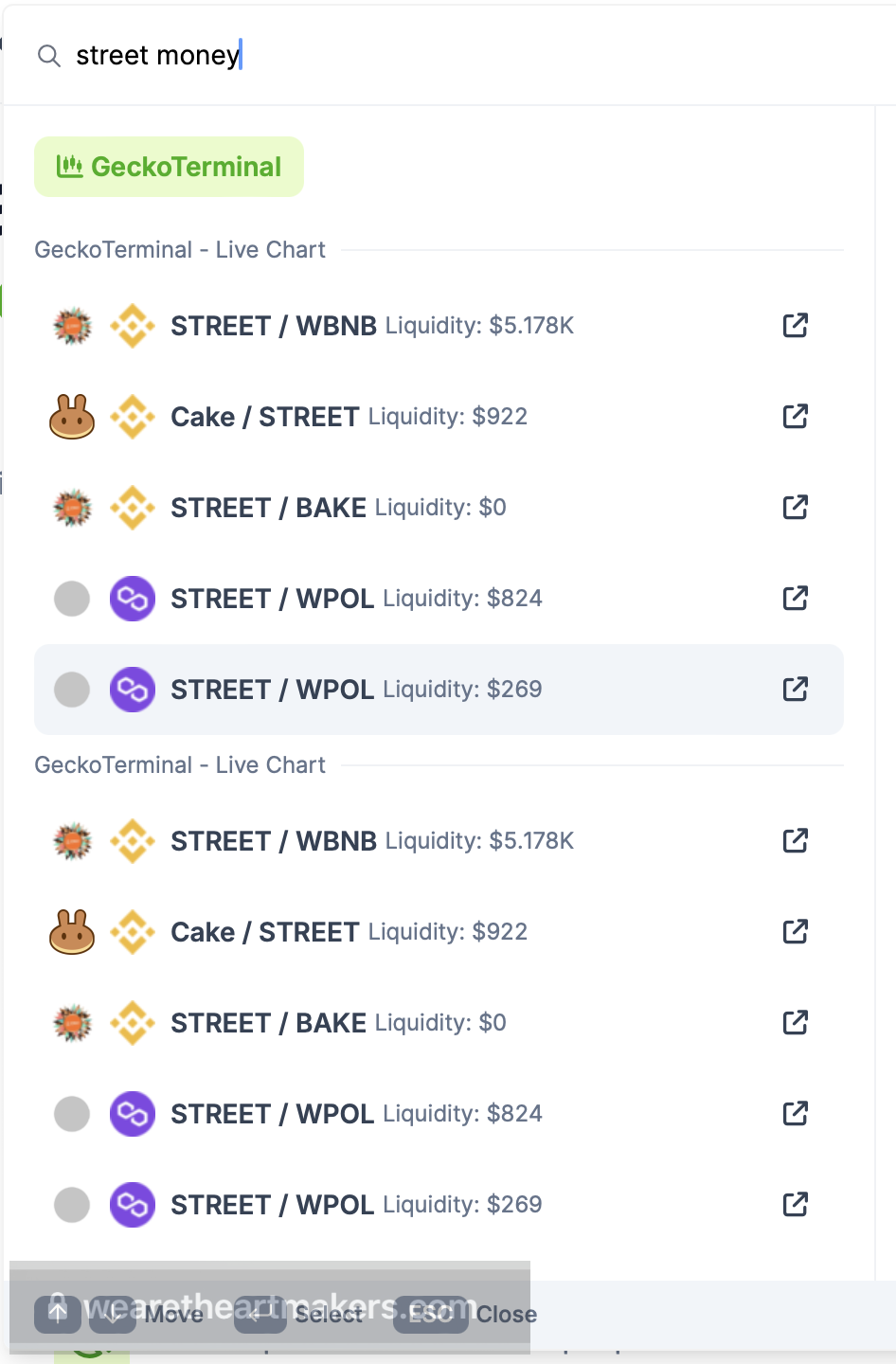This screenshot has height=1364, width=896.
Task: Pick the first Cake / STREET $922 result
Action: (439, 417)
